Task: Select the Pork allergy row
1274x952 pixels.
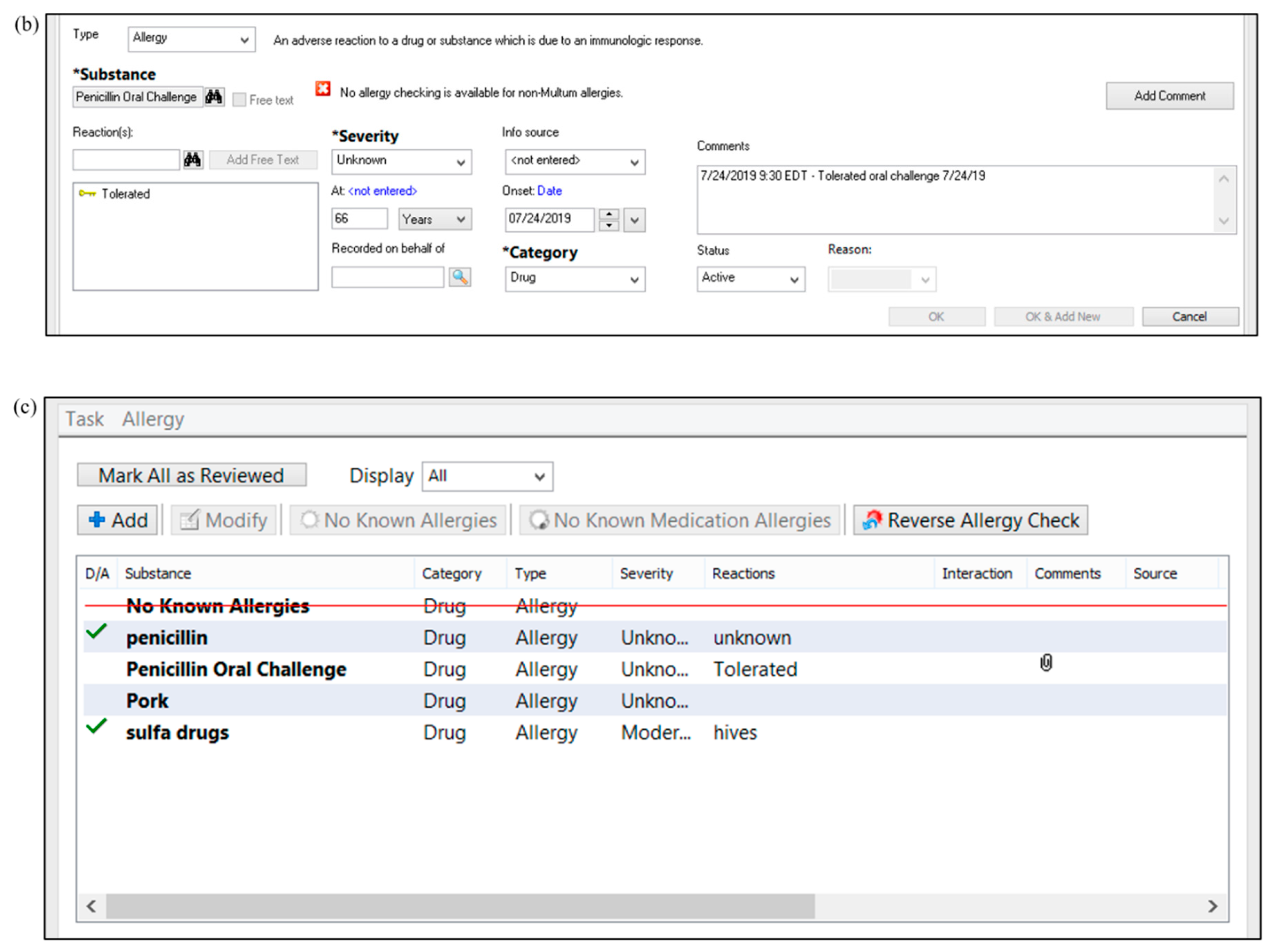Action: [x=148, y=701]
